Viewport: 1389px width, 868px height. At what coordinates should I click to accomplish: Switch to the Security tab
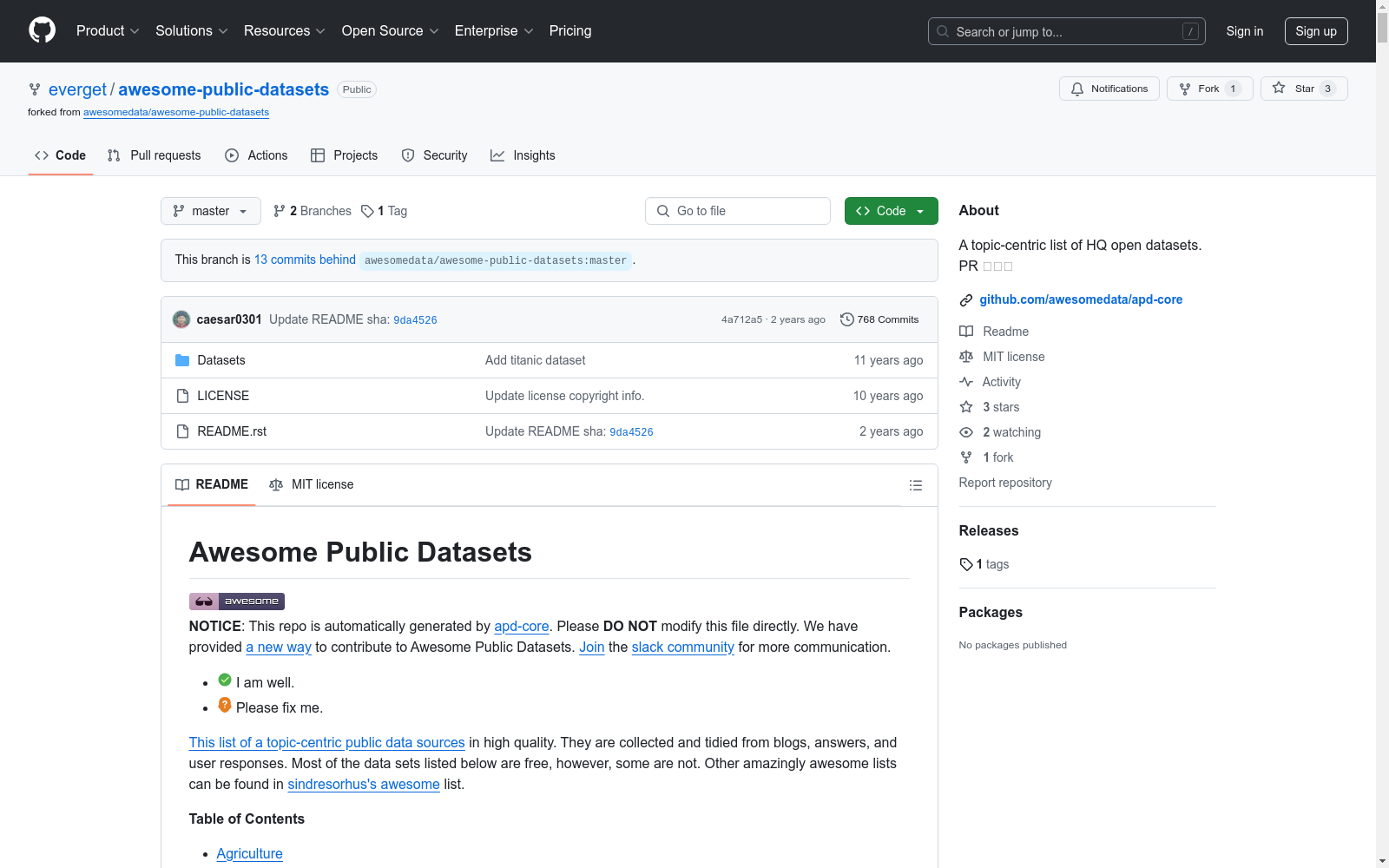tap(434, 155)
